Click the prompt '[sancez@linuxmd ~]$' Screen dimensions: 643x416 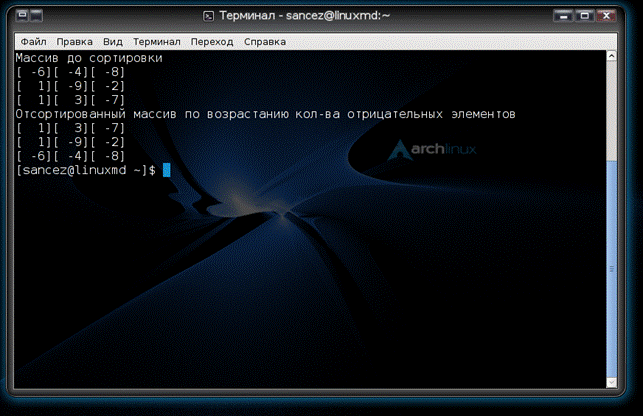pos(85,170)
